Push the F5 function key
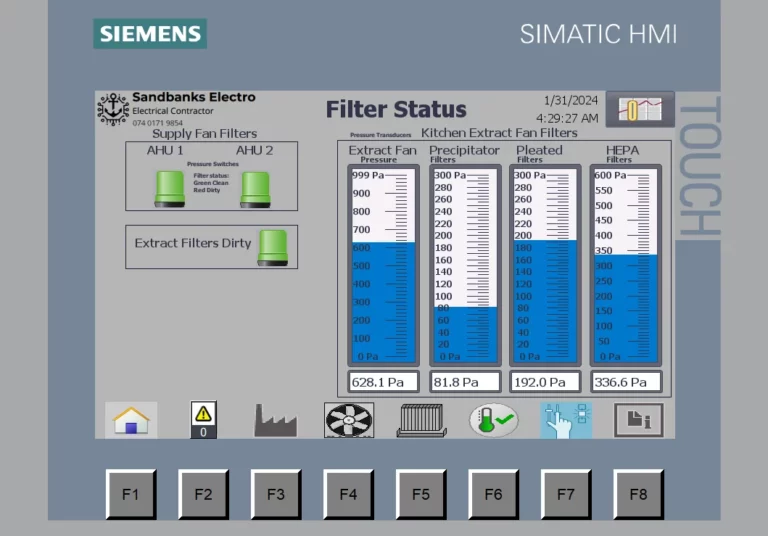Viewport: 768px width, 536px height. coord(421,494)
